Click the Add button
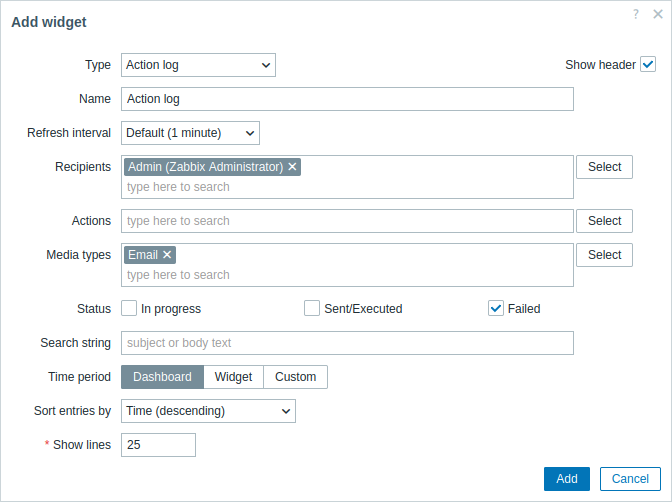This screenshot has height=502, width=672. click(x=567, y=478)
